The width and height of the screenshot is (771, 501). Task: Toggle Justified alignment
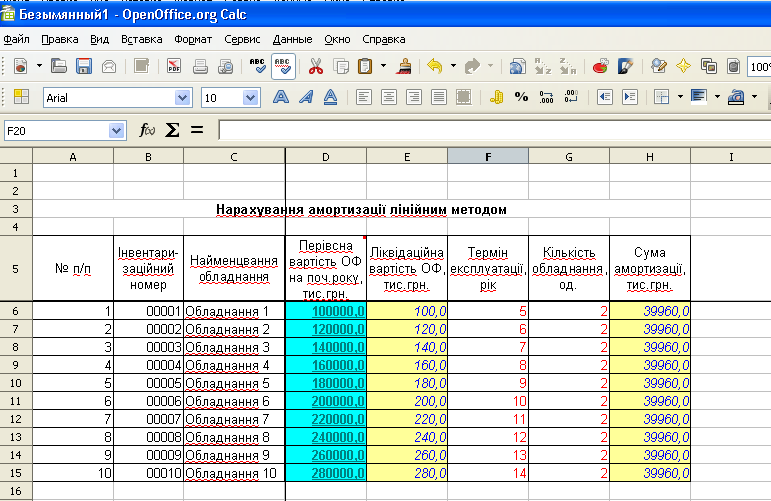pyautogui.click(x=439, y=97)
